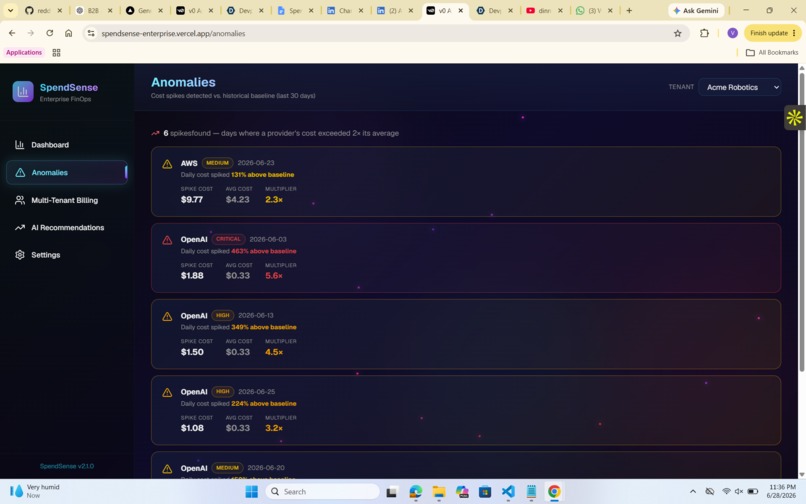Click HIGH badge on 2026-06-25 card
Viewport: 806px width, 504px height.
(x=223, y=391)
